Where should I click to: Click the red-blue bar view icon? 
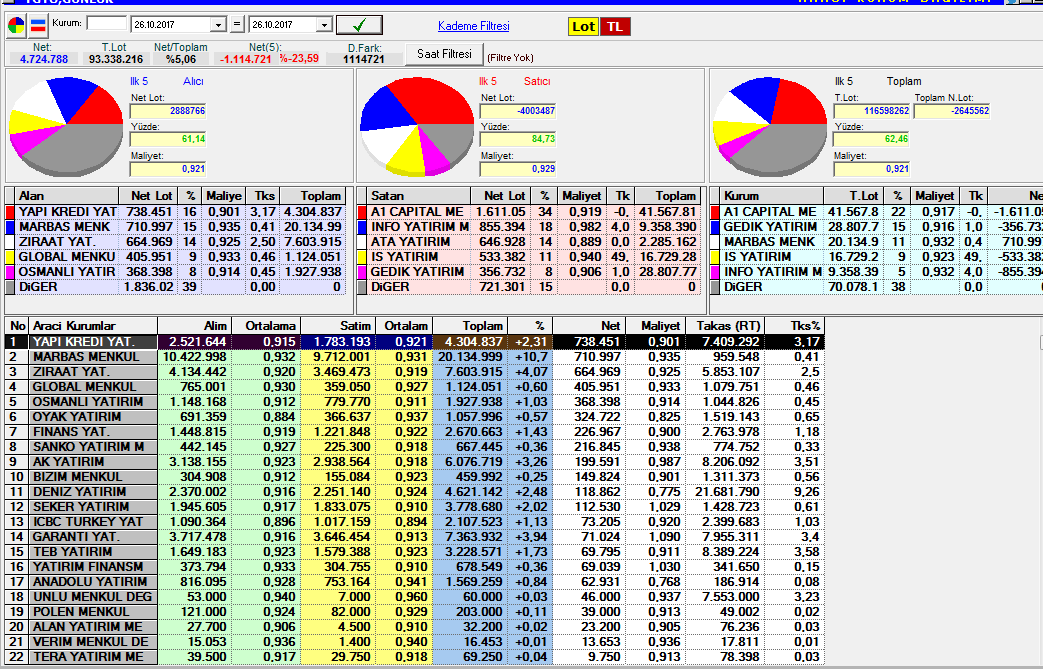39,26
